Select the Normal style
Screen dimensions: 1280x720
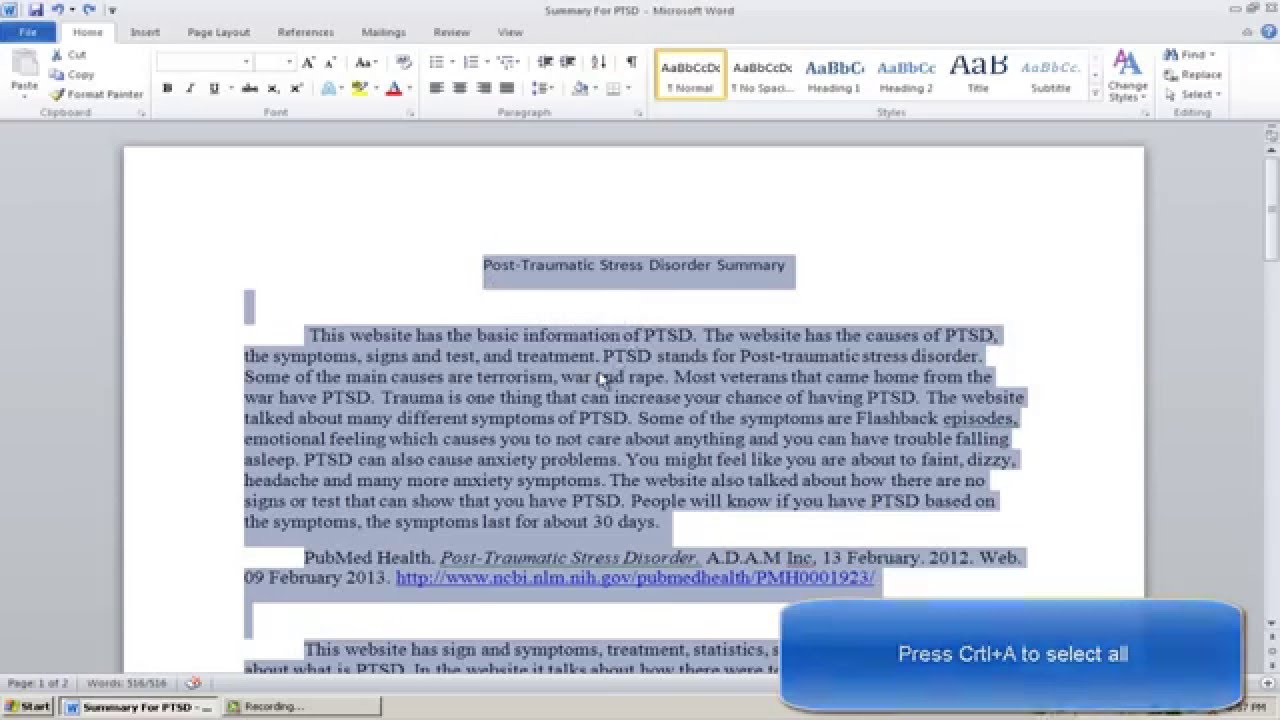click(x=691, y=75)
